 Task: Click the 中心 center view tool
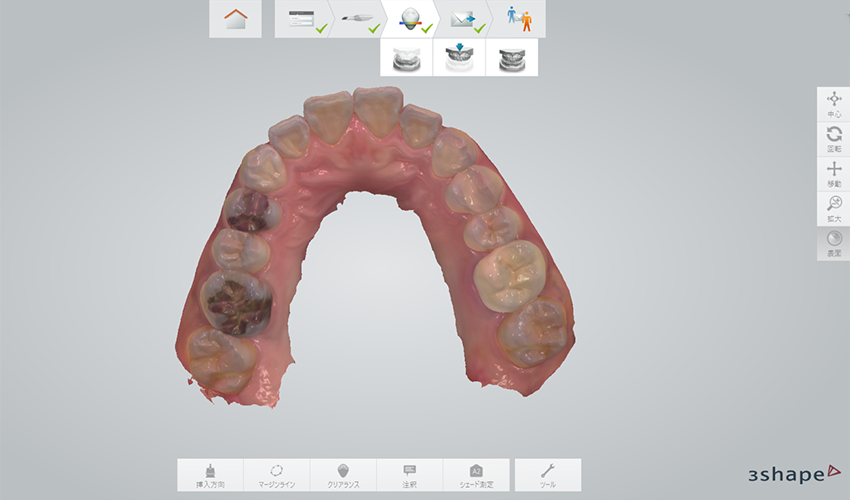(x=833, y=104)
